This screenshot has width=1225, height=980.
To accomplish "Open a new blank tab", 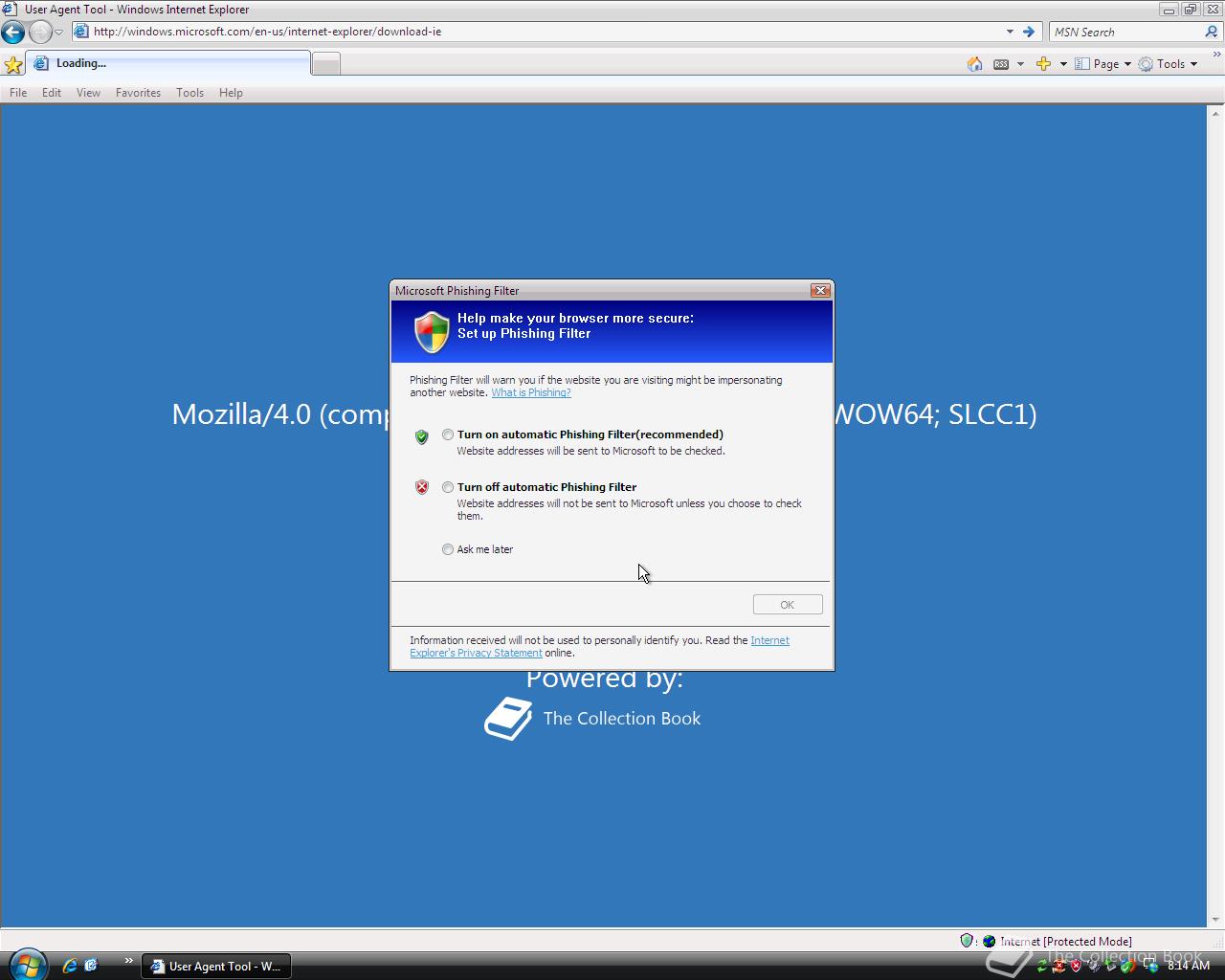I will click(326, 64).
